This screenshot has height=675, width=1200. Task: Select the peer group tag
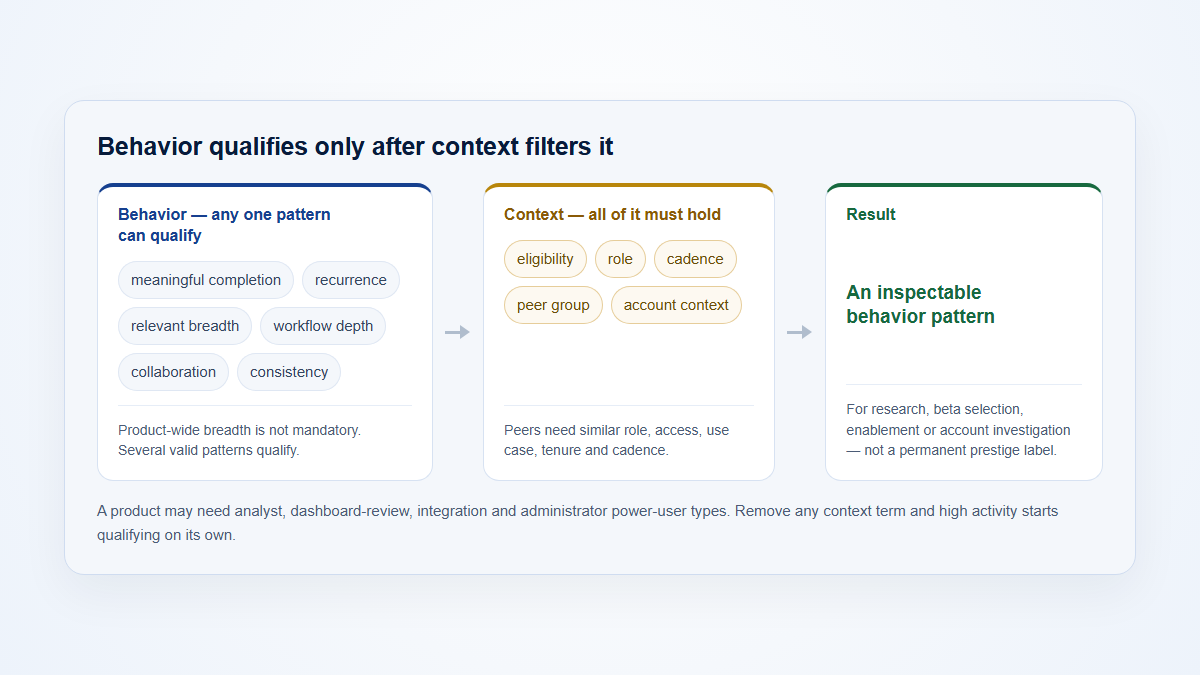click(x=553, y=305)
